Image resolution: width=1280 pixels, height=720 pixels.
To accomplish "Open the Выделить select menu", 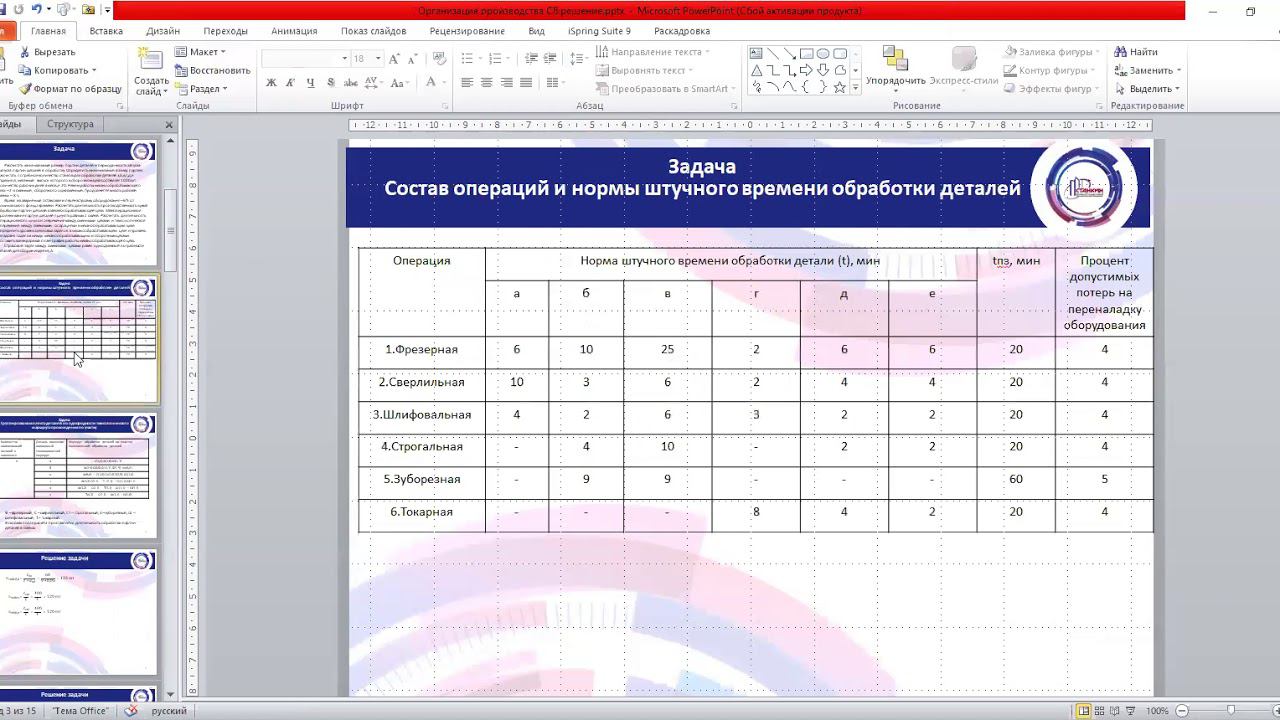I will point(1149,88).
